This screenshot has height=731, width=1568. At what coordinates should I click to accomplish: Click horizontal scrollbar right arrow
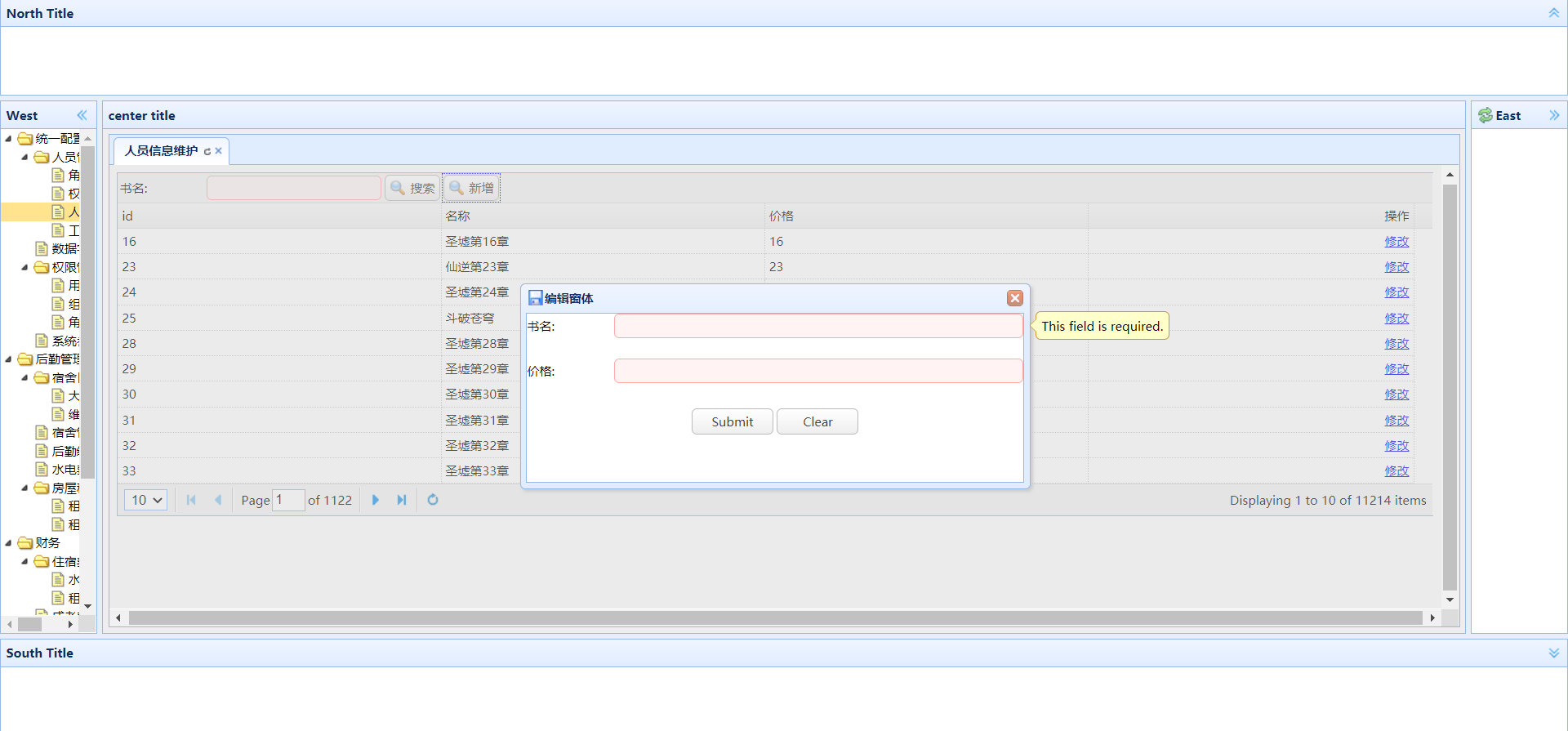coord(1432,617)
